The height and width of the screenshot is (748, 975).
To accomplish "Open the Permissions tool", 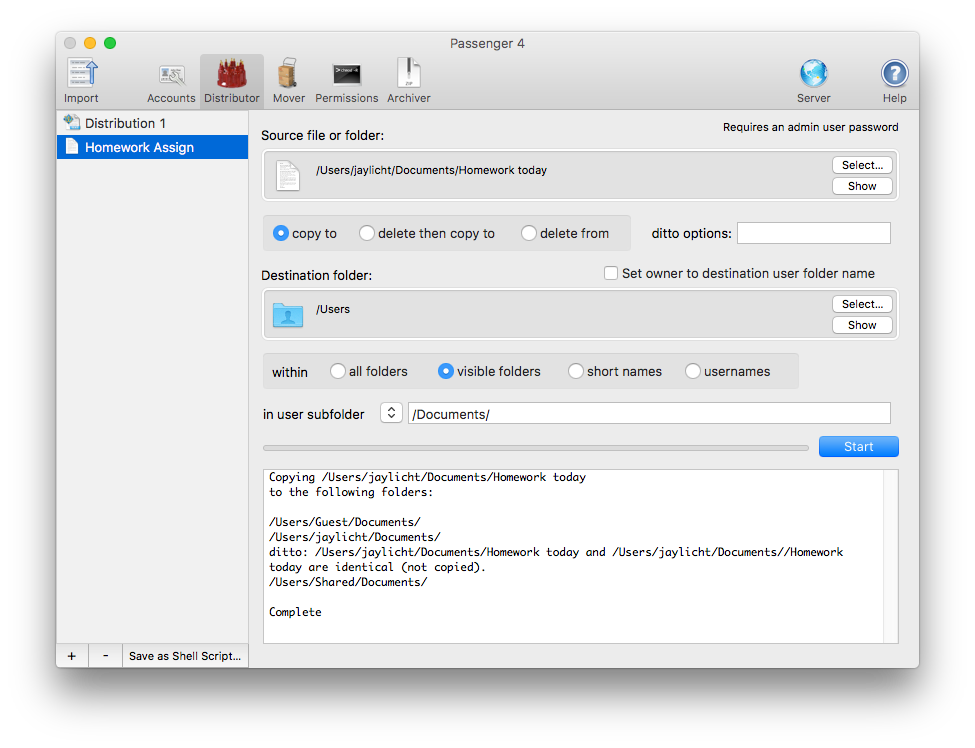I will [x=347, y=81].
